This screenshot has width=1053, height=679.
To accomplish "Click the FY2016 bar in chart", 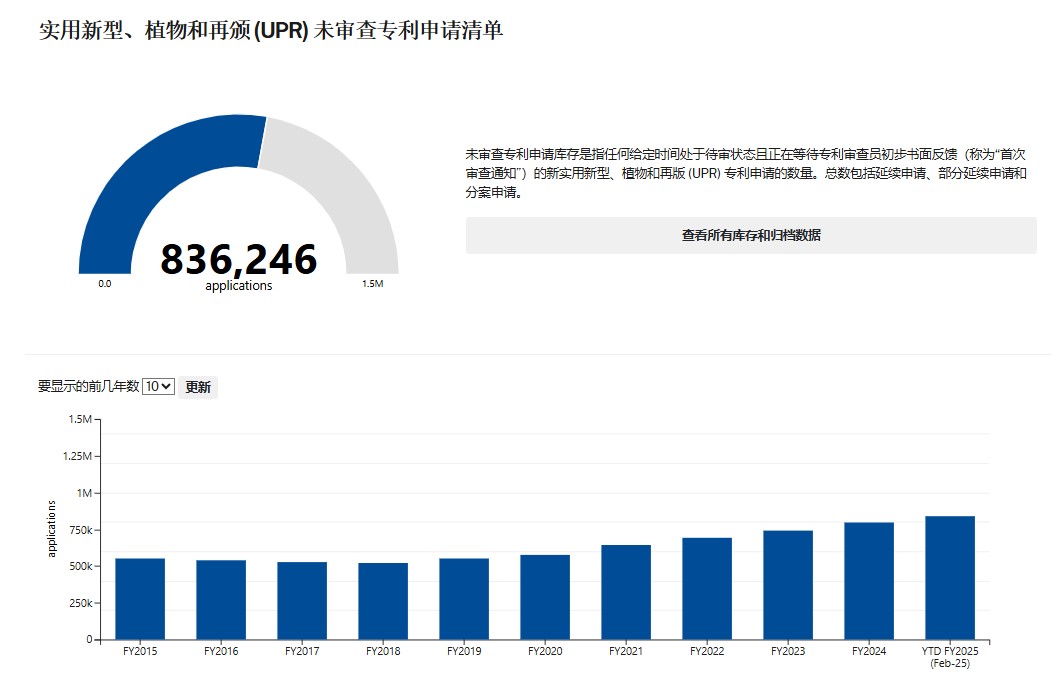I will click(221, 599).
